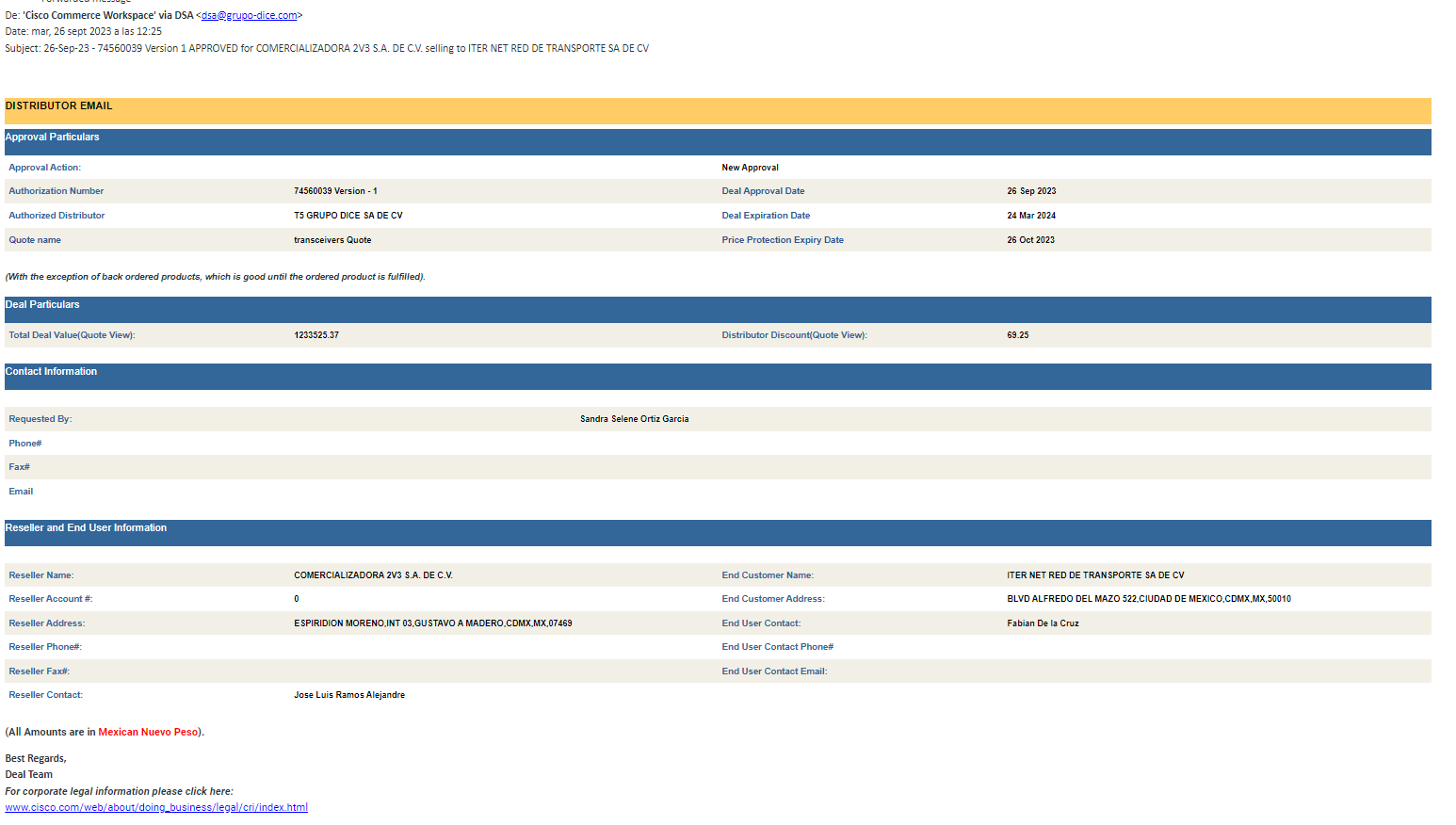1456x825 pixels.
Task: Select reseller name COMERCIALIZADORA 2V3 S.A. DE C.V.
Action: coord(373,575)
